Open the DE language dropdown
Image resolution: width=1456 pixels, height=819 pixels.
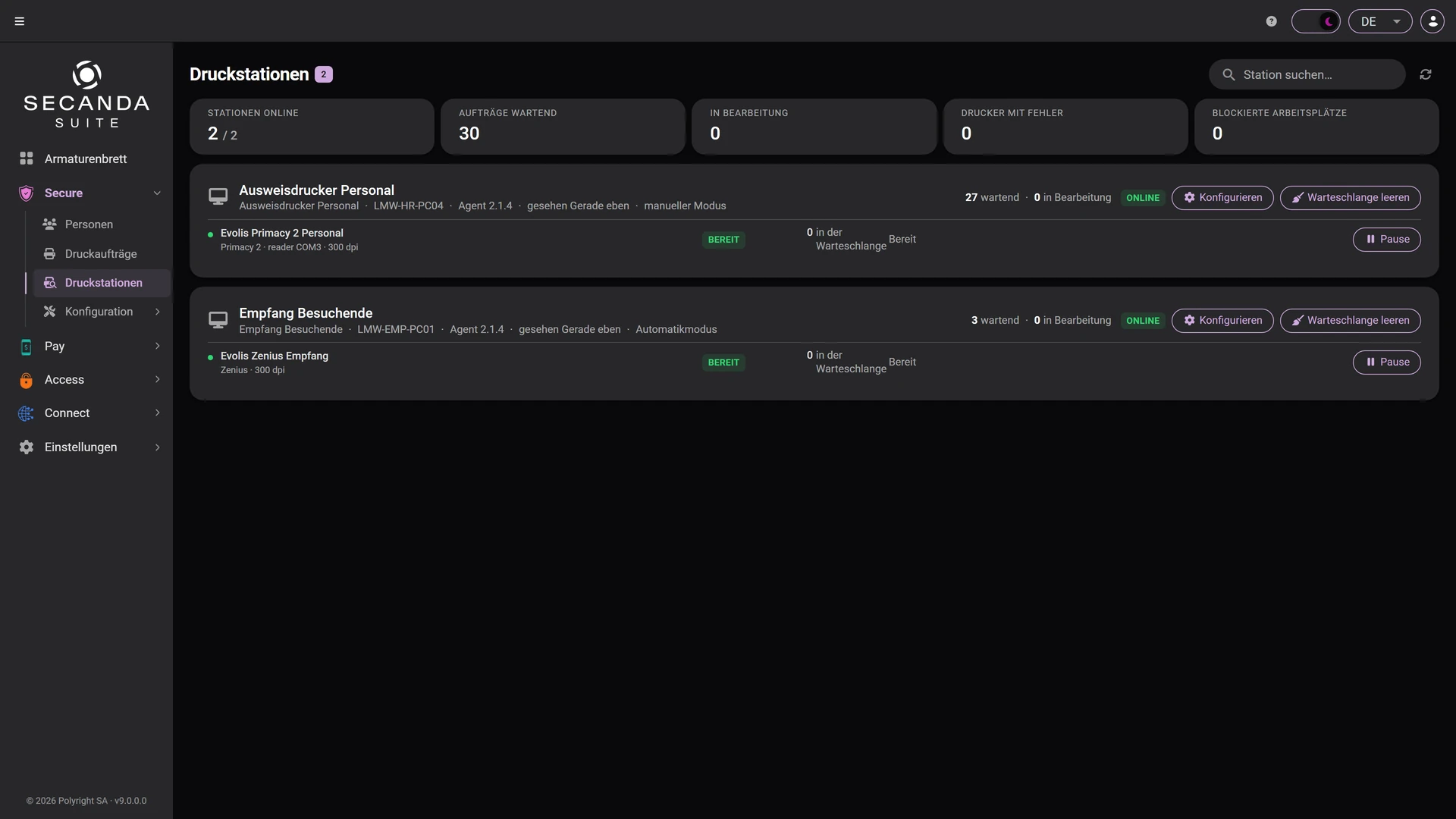coord(1380,21)
